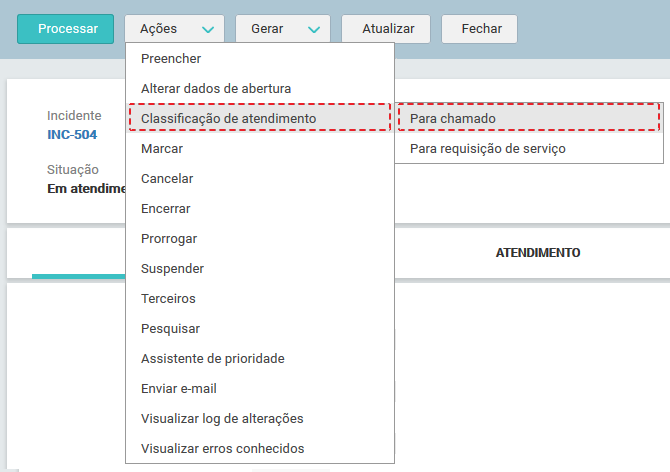Click the Ações chevron arrow icon
This screenshot has height=472, width=670.
tap(208, 29)
